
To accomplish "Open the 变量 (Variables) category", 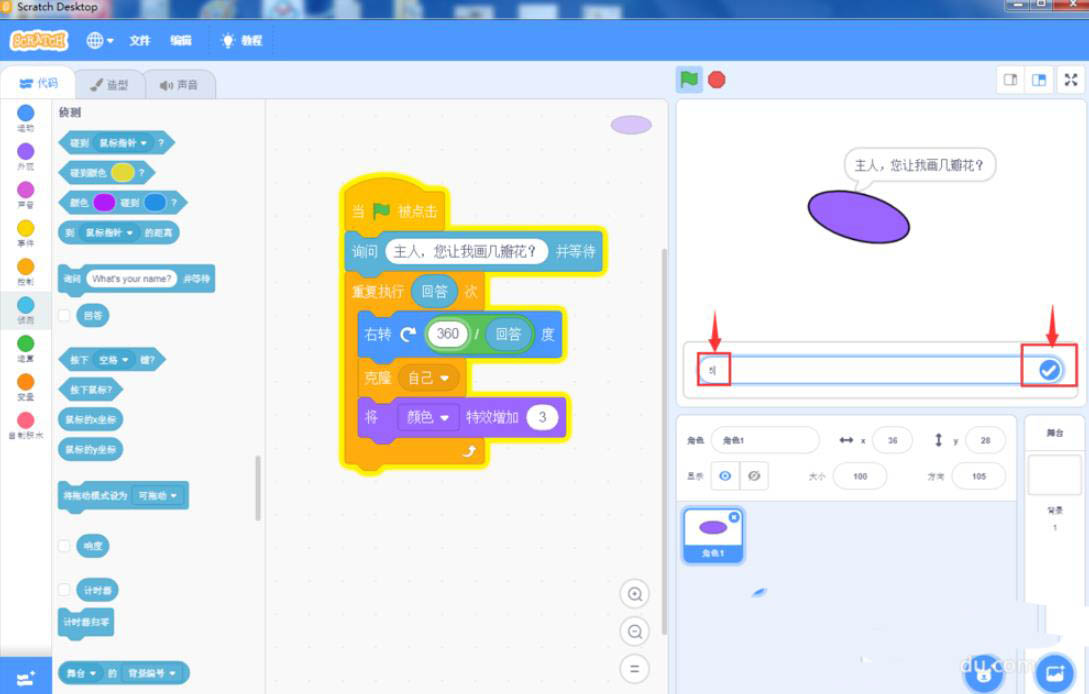I will 25,384.
